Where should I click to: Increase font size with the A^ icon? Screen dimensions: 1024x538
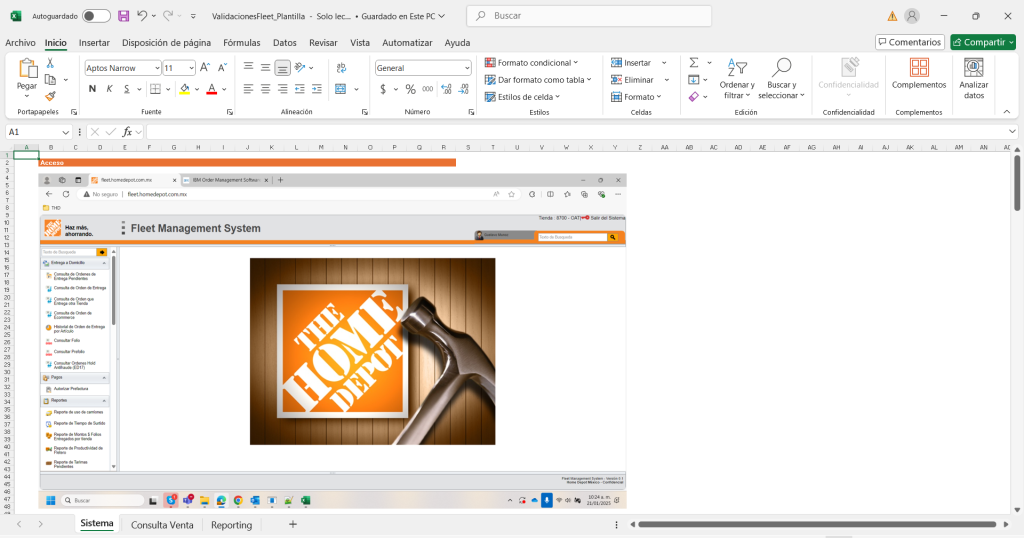205,67
